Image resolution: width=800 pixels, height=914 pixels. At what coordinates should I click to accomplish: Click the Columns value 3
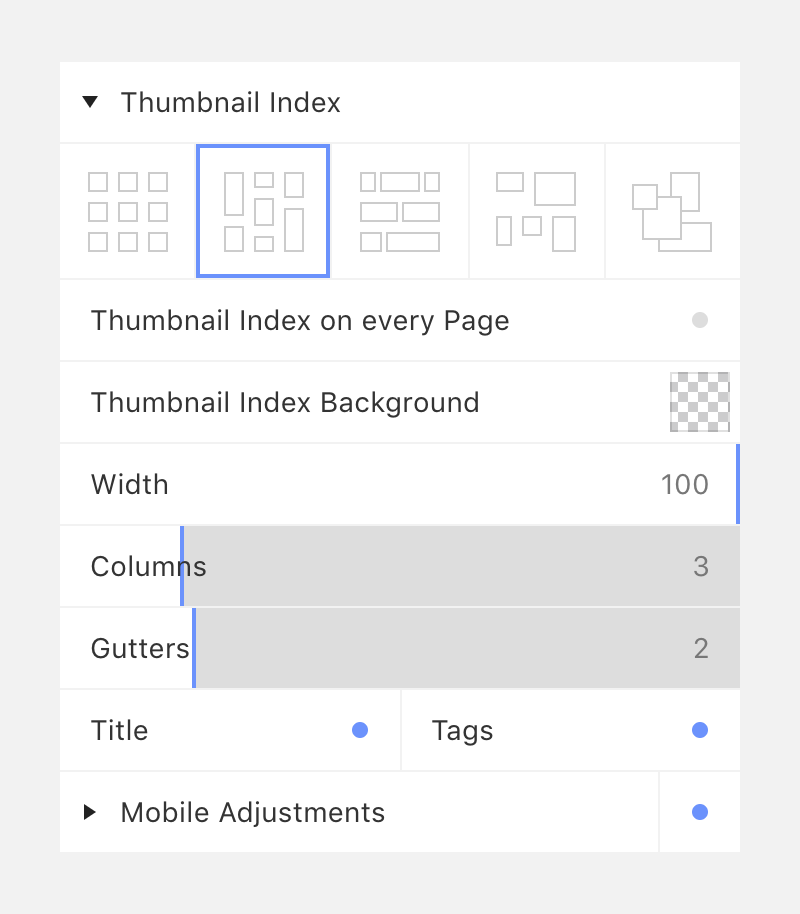point(701,567)
